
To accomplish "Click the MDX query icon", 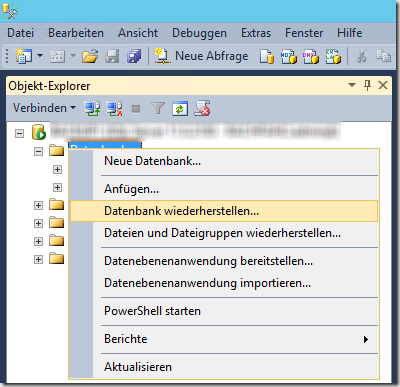I will (x=289, y=56).
